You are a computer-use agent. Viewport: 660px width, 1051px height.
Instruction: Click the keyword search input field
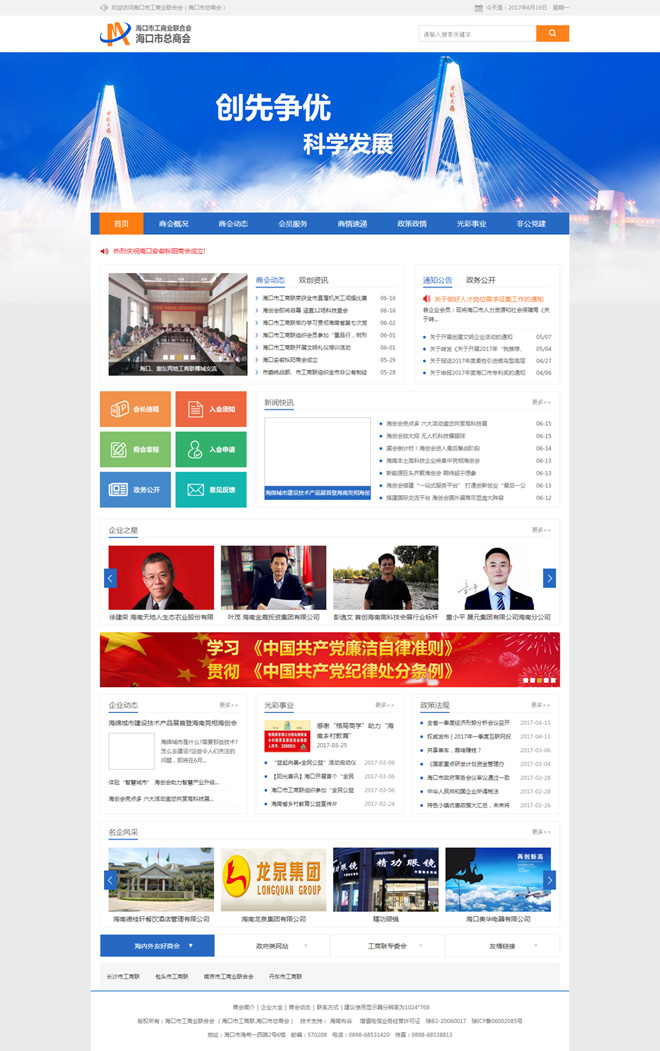pyautogui.click(x=477, y=34)
